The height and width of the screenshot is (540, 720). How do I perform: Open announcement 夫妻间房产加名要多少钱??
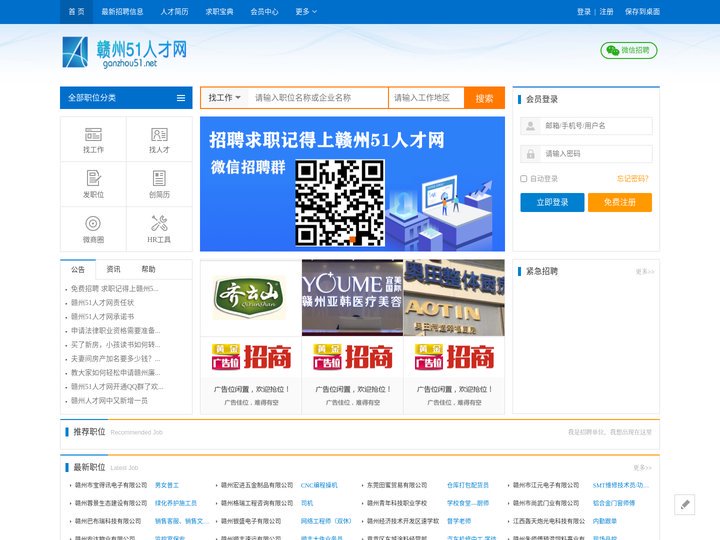[x=115, y=359]
